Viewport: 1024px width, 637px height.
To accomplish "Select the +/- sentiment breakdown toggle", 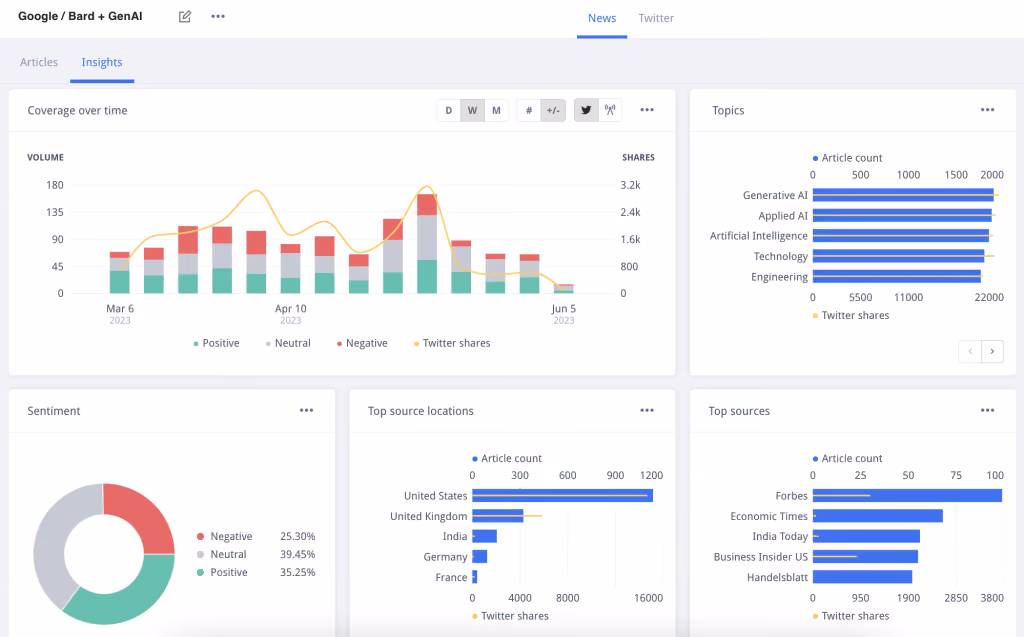I will [x=553, y=110].
